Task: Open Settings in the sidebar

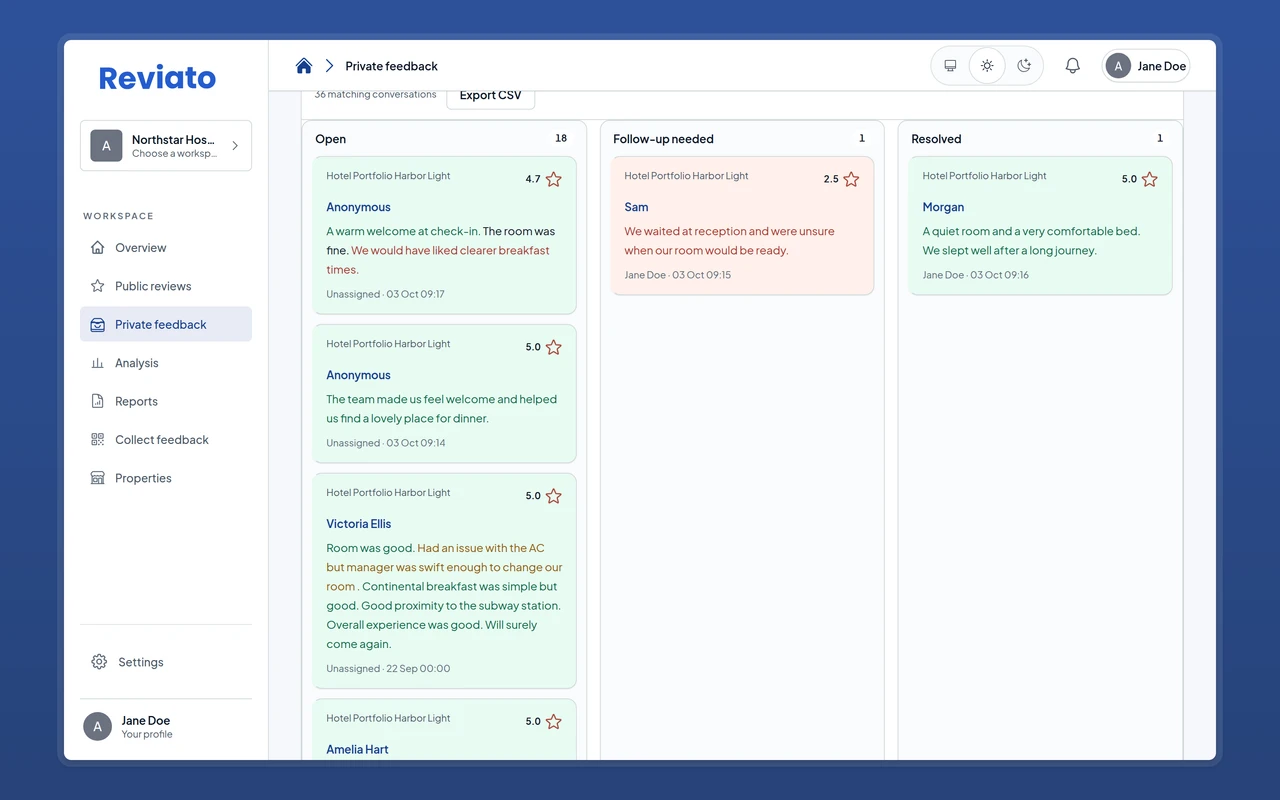Action: (166, 662)
